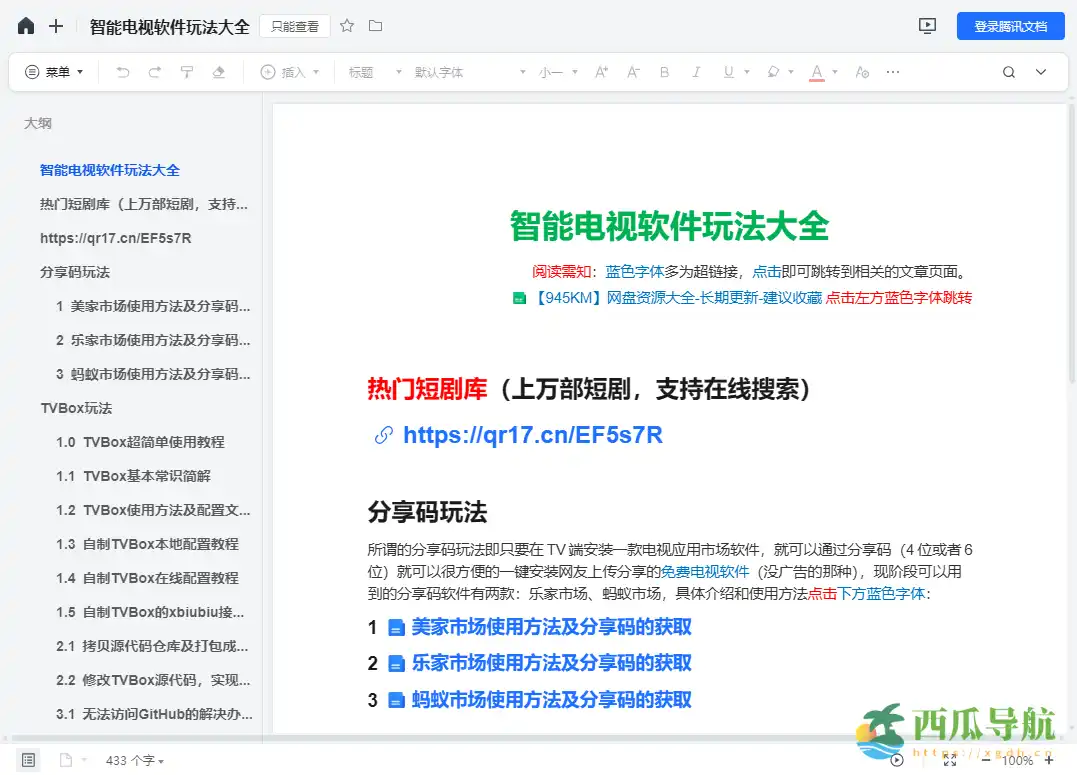Viewport: 1077px width, 775px height.
Task: Open the format painter tool
Action: tap(189, 72)
